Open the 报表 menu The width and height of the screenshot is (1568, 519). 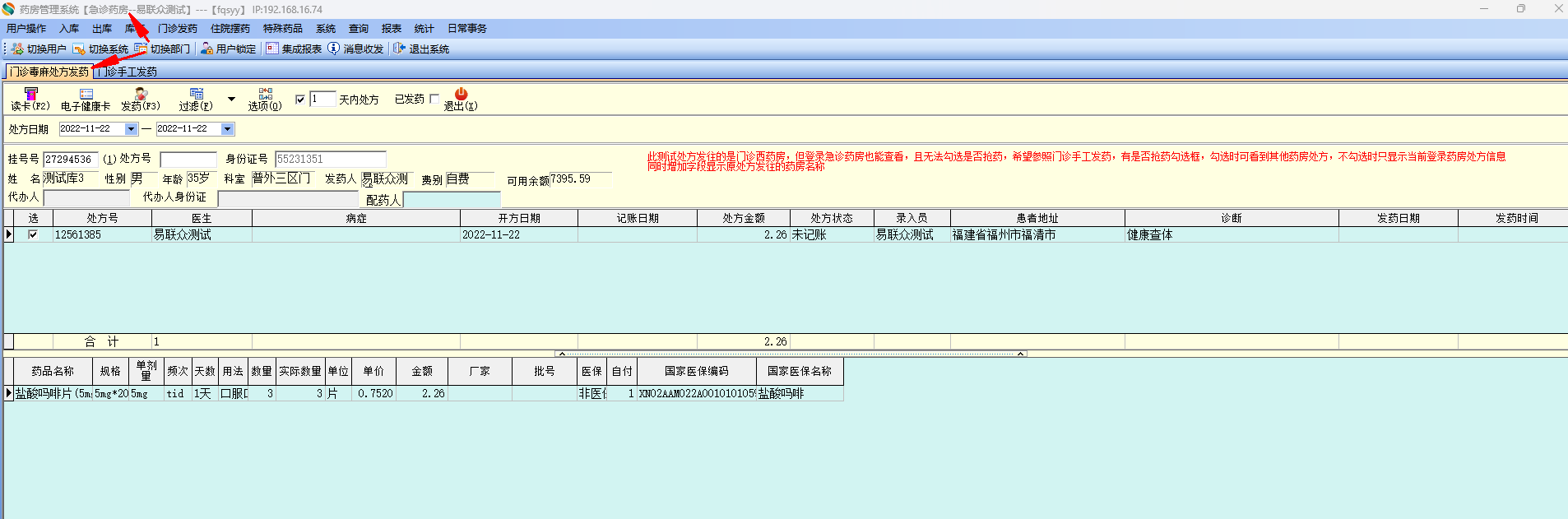click(x=392, y=29)
